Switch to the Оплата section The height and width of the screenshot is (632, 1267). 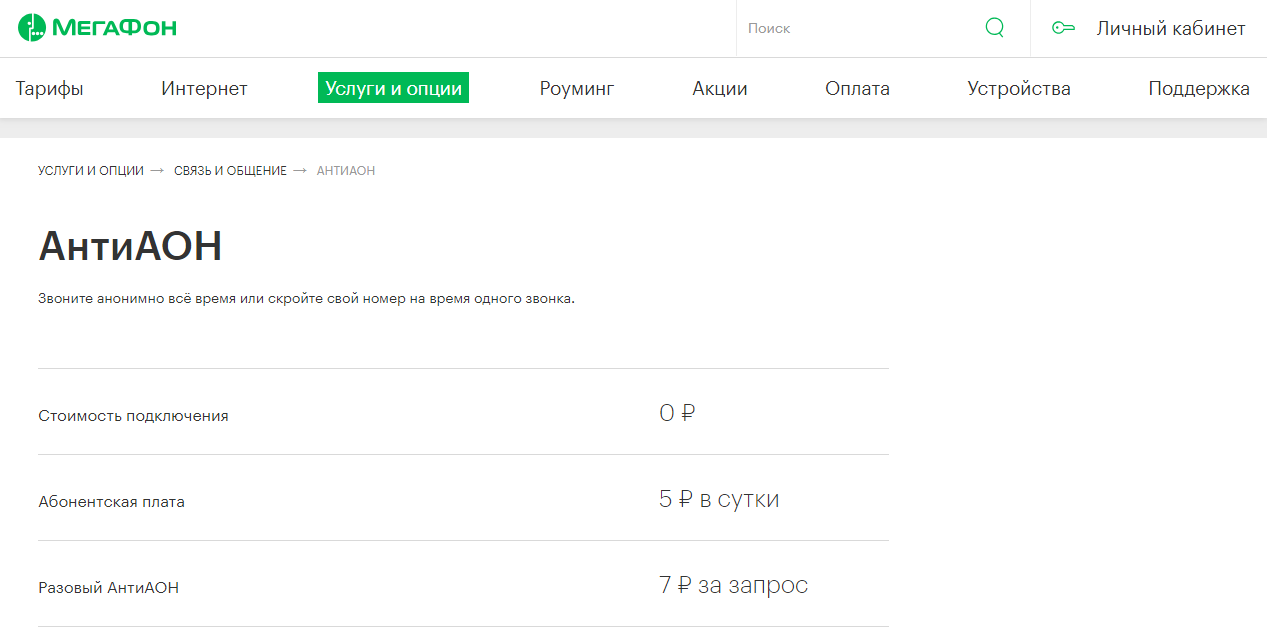[x=857, y=89]
